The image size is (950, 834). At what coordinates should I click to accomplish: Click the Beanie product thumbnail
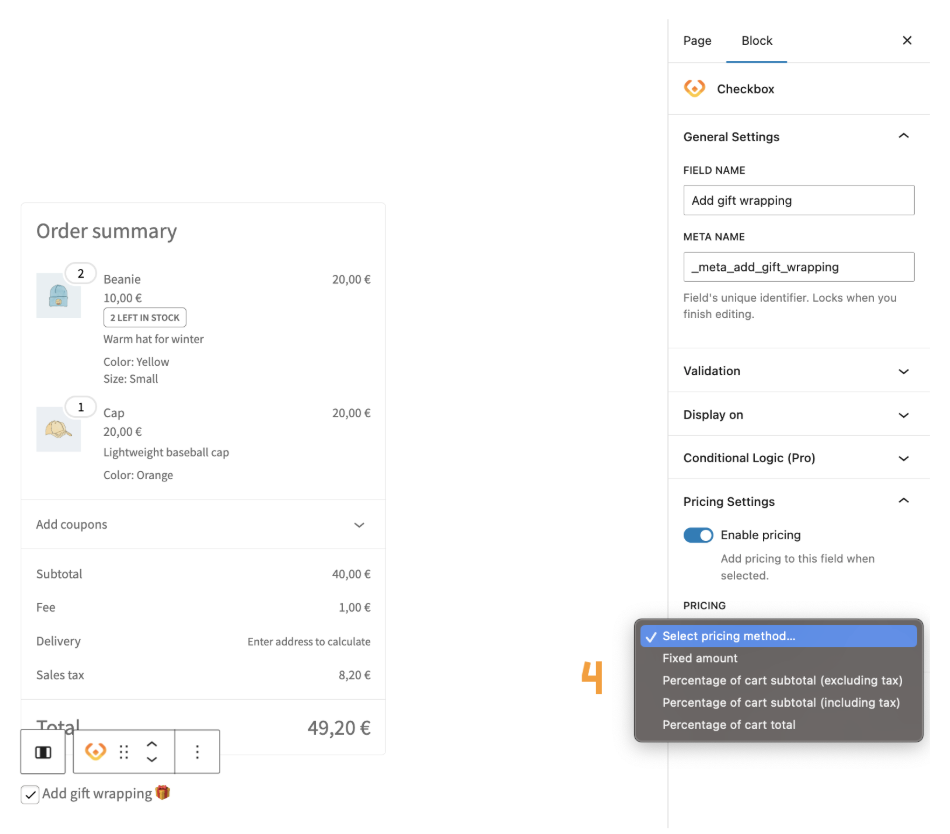[x=58, y=296]
